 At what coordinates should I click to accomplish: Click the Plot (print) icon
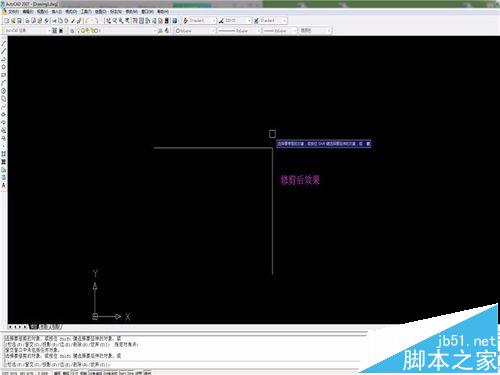(x=28, y=21)
